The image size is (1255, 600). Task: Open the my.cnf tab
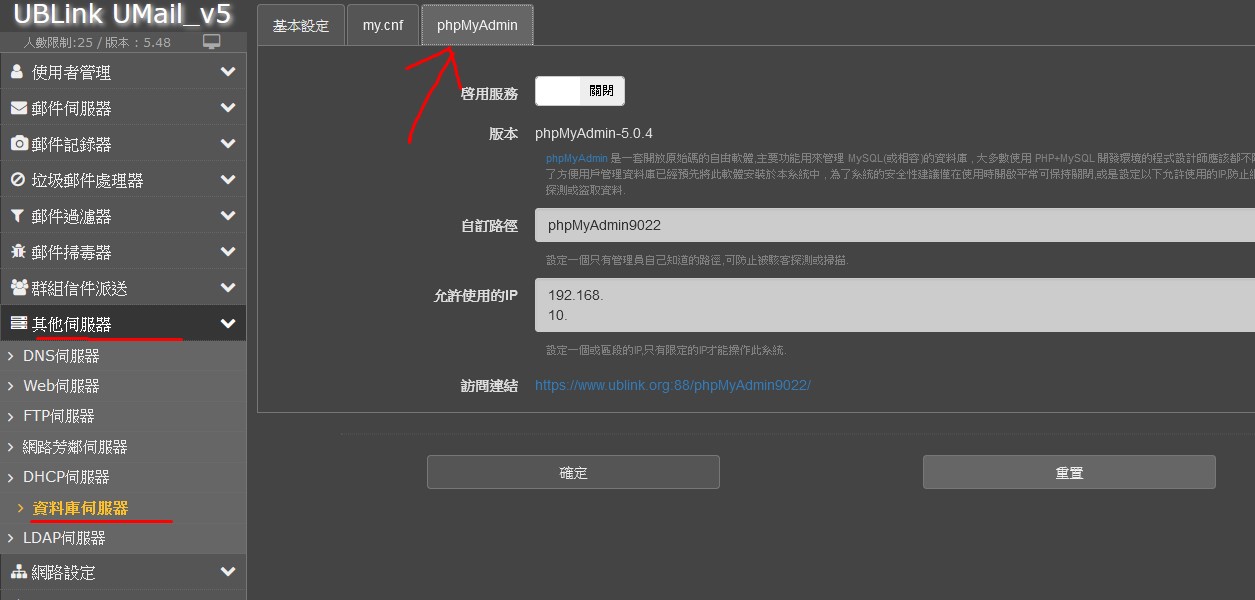(383, 26)
